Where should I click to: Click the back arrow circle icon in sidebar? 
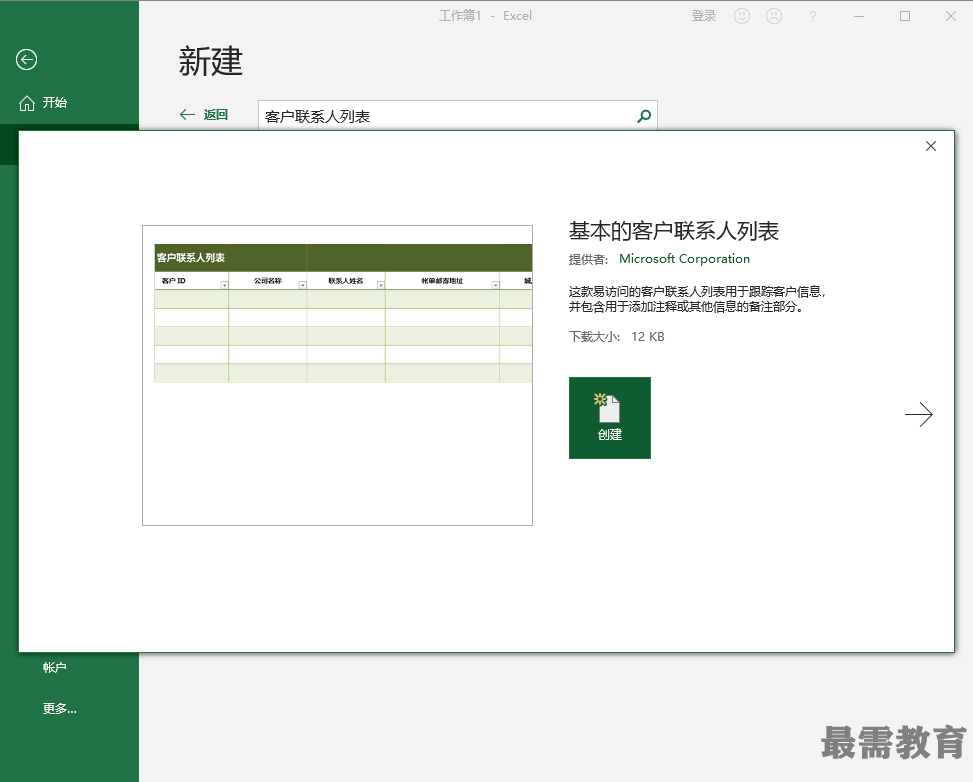pyautogui.click(x=26, y=60)
